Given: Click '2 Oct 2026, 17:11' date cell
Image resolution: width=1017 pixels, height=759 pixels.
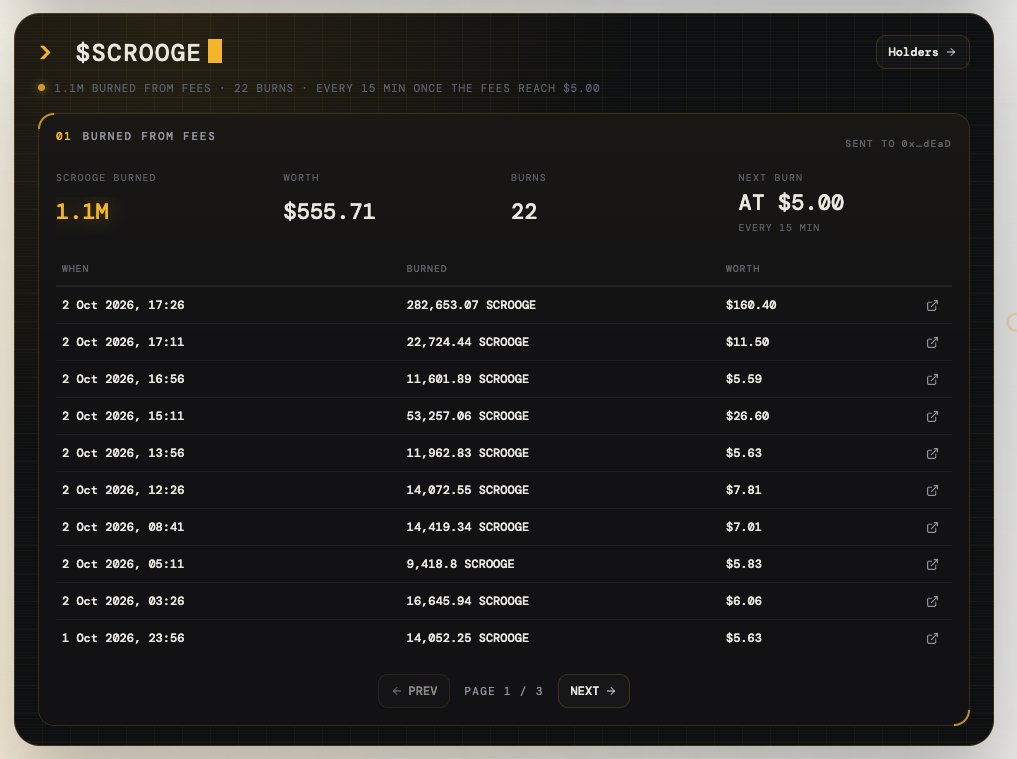Looking at the screenshot, I should tap(123, 342).
